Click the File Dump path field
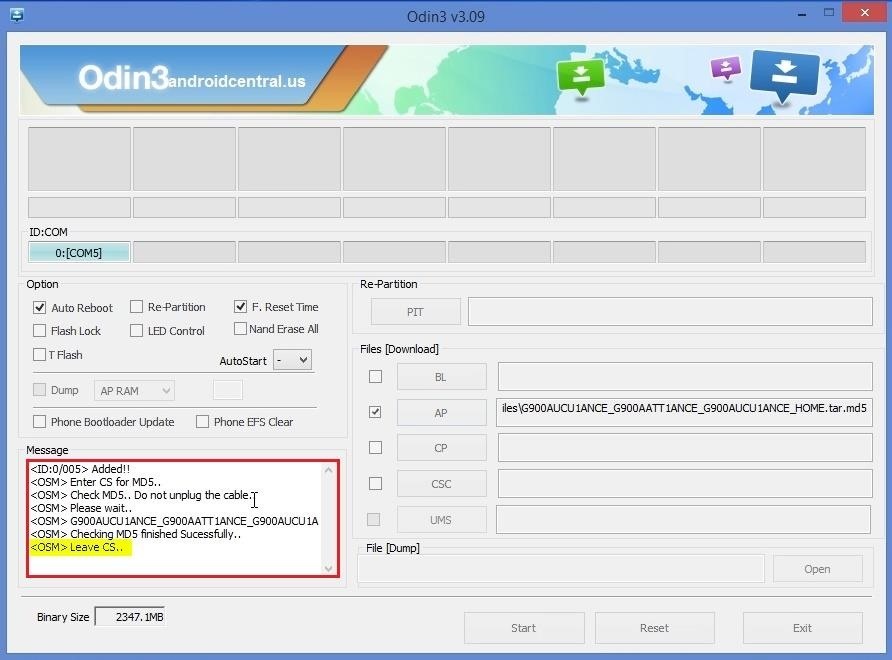This screenshot has width=892, height=660. [x=561, y=569]
